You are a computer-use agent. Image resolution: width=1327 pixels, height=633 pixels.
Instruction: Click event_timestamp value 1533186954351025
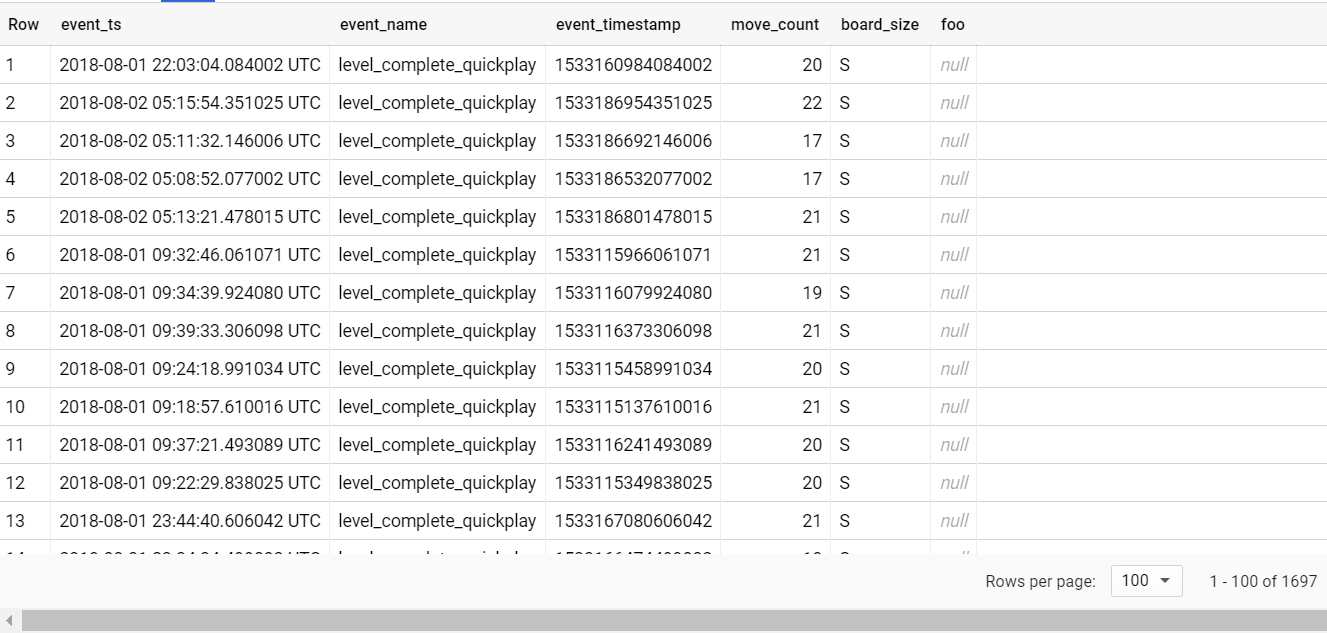[x=633, y=103]
